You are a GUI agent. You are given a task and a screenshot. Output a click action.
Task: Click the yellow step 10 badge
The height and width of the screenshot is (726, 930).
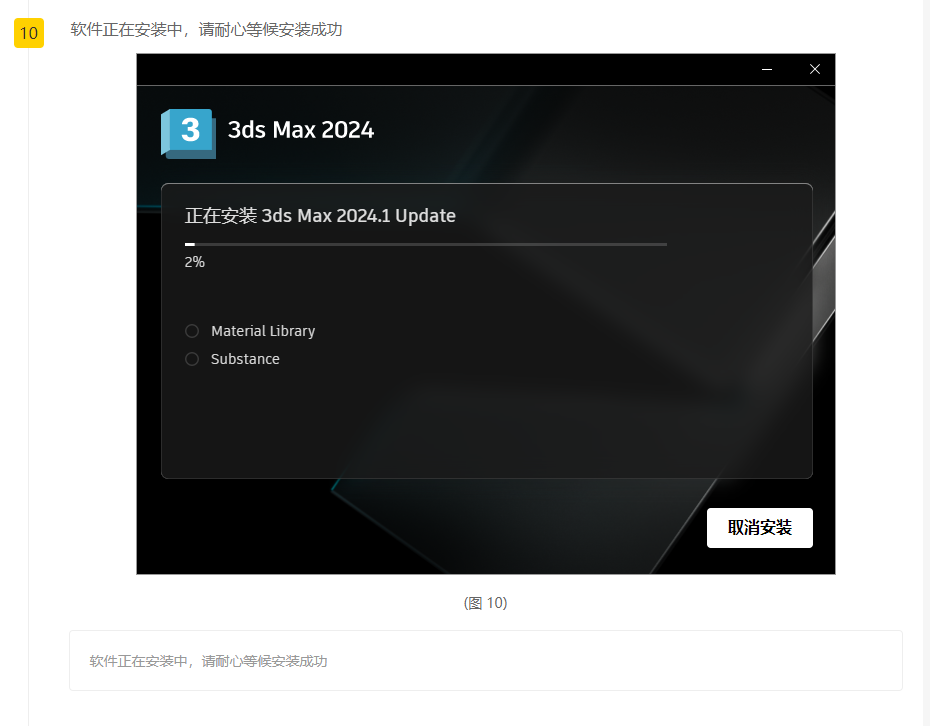click(x=28, y=33)
